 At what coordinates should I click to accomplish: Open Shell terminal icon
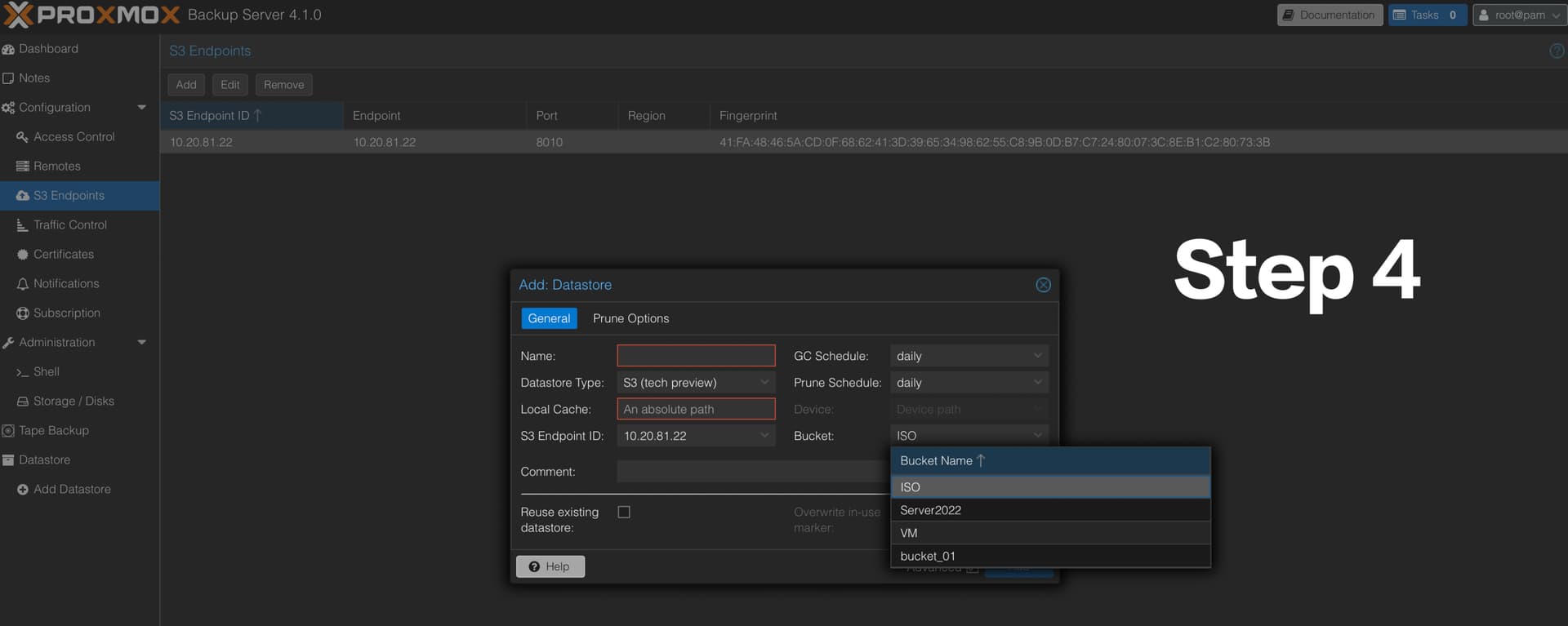[23, 372]
